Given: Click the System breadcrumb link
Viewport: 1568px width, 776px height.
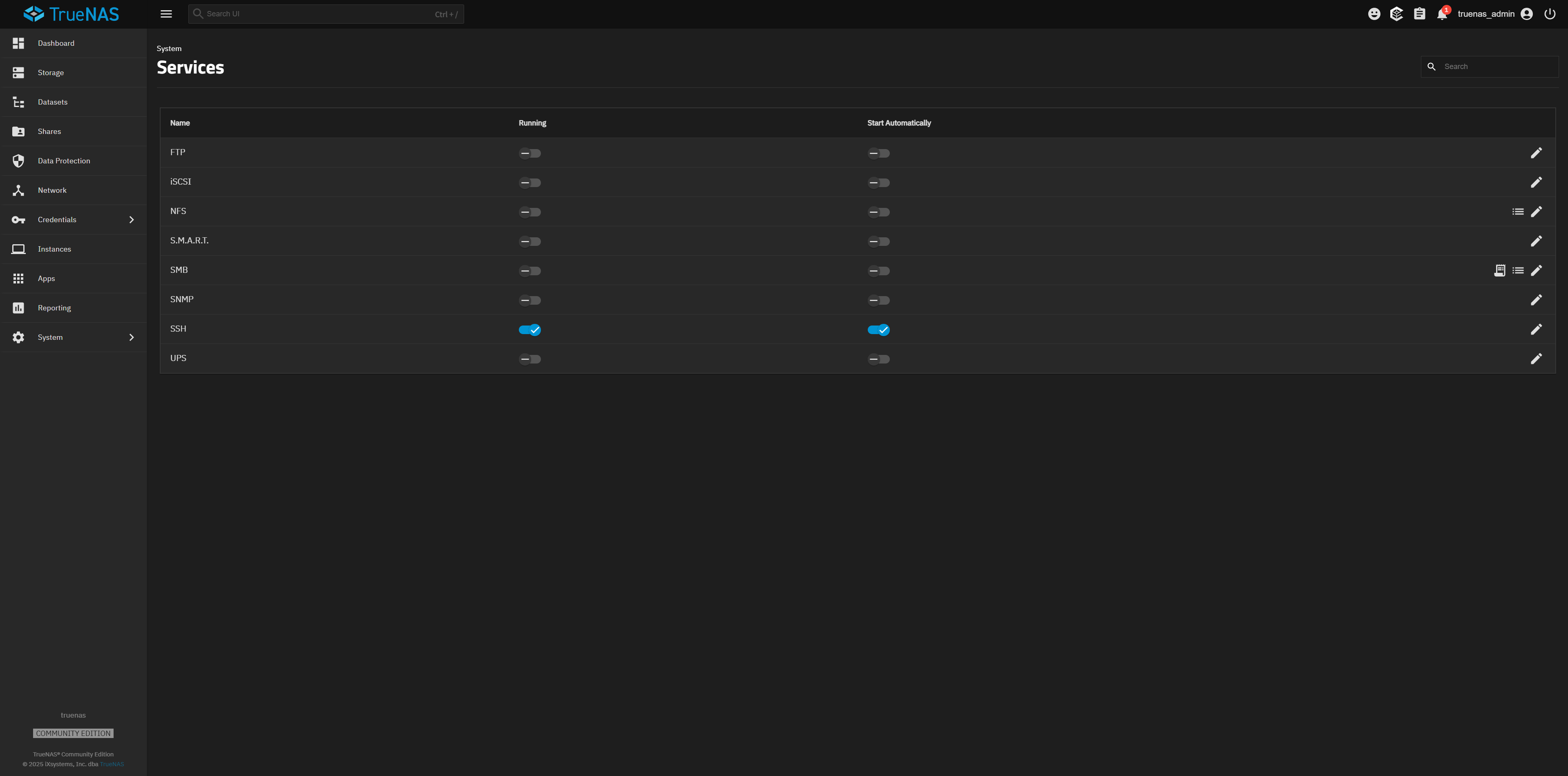Looking at the screenshot, I should pyautogui.click(x=169, y=49).
